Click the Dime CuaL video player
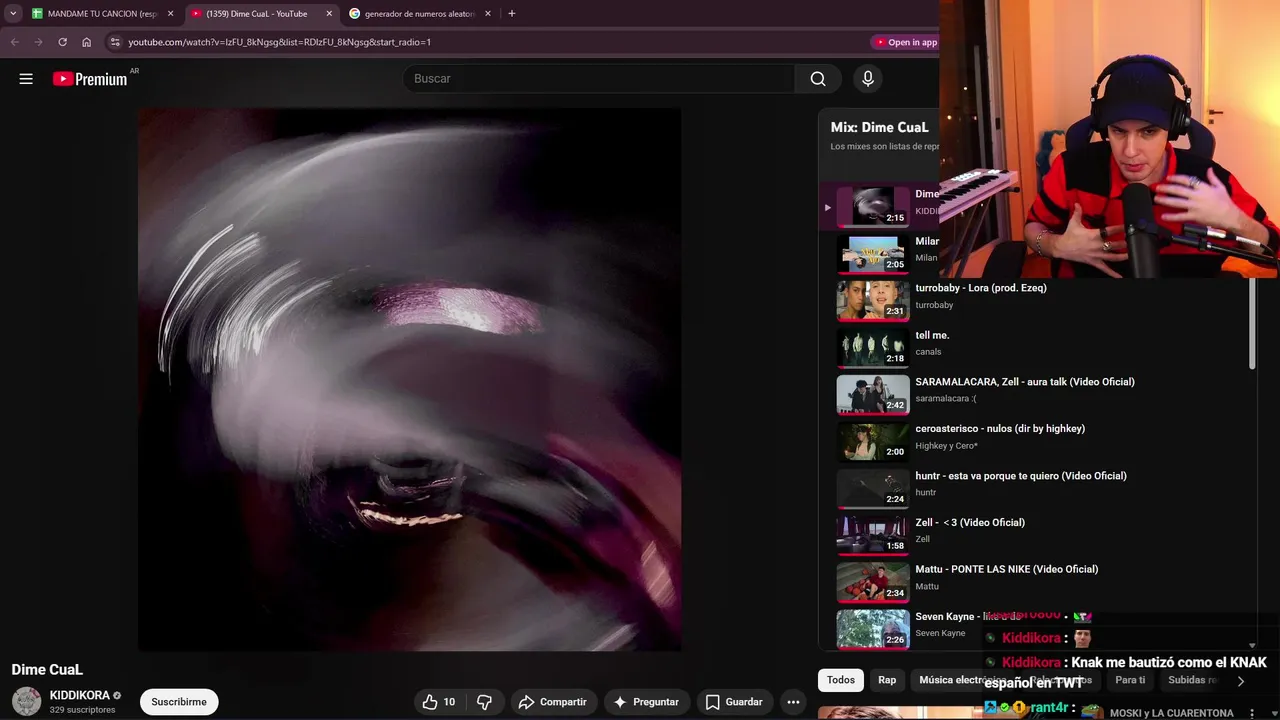The height and width of the screenshot is (720, 1280). pos(409,379)
